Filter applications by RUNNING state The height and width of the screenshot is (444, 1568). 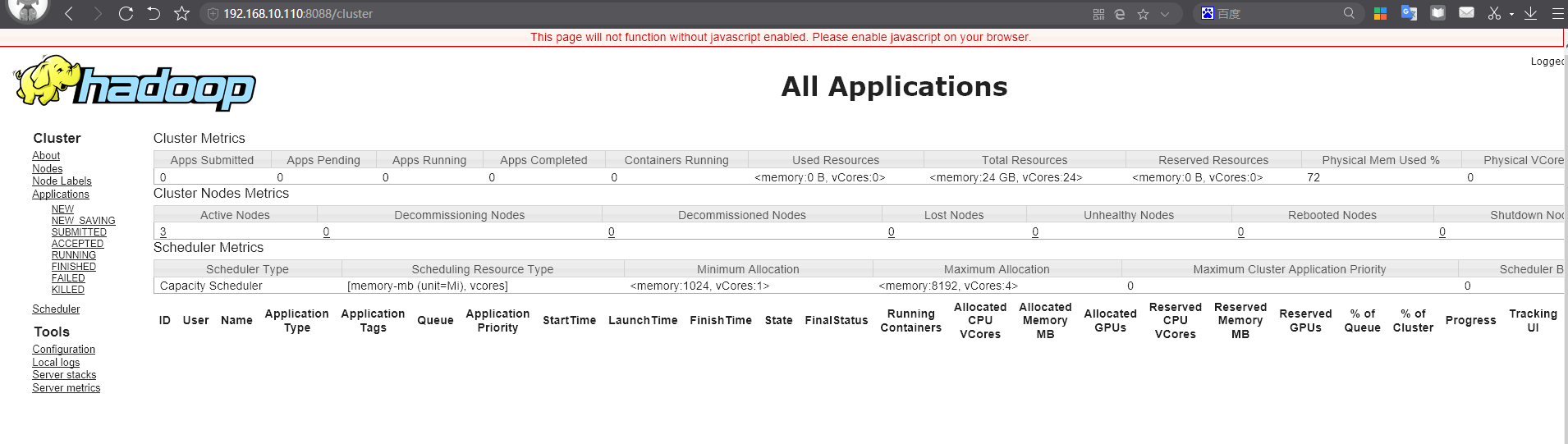74,255
